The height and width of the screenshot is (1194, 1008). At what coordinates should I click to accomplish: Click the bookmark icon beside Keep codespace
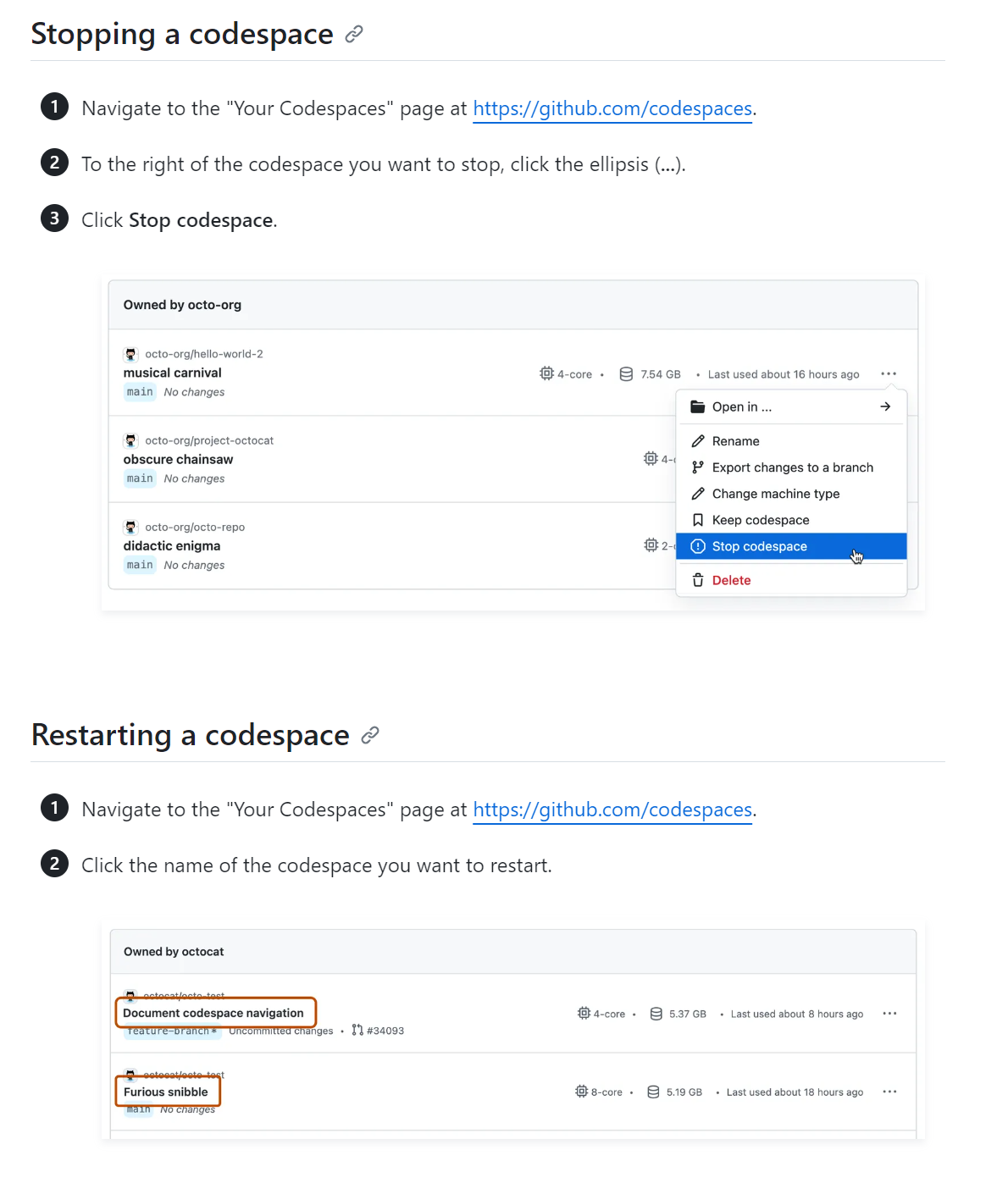(x=698, y=519)
